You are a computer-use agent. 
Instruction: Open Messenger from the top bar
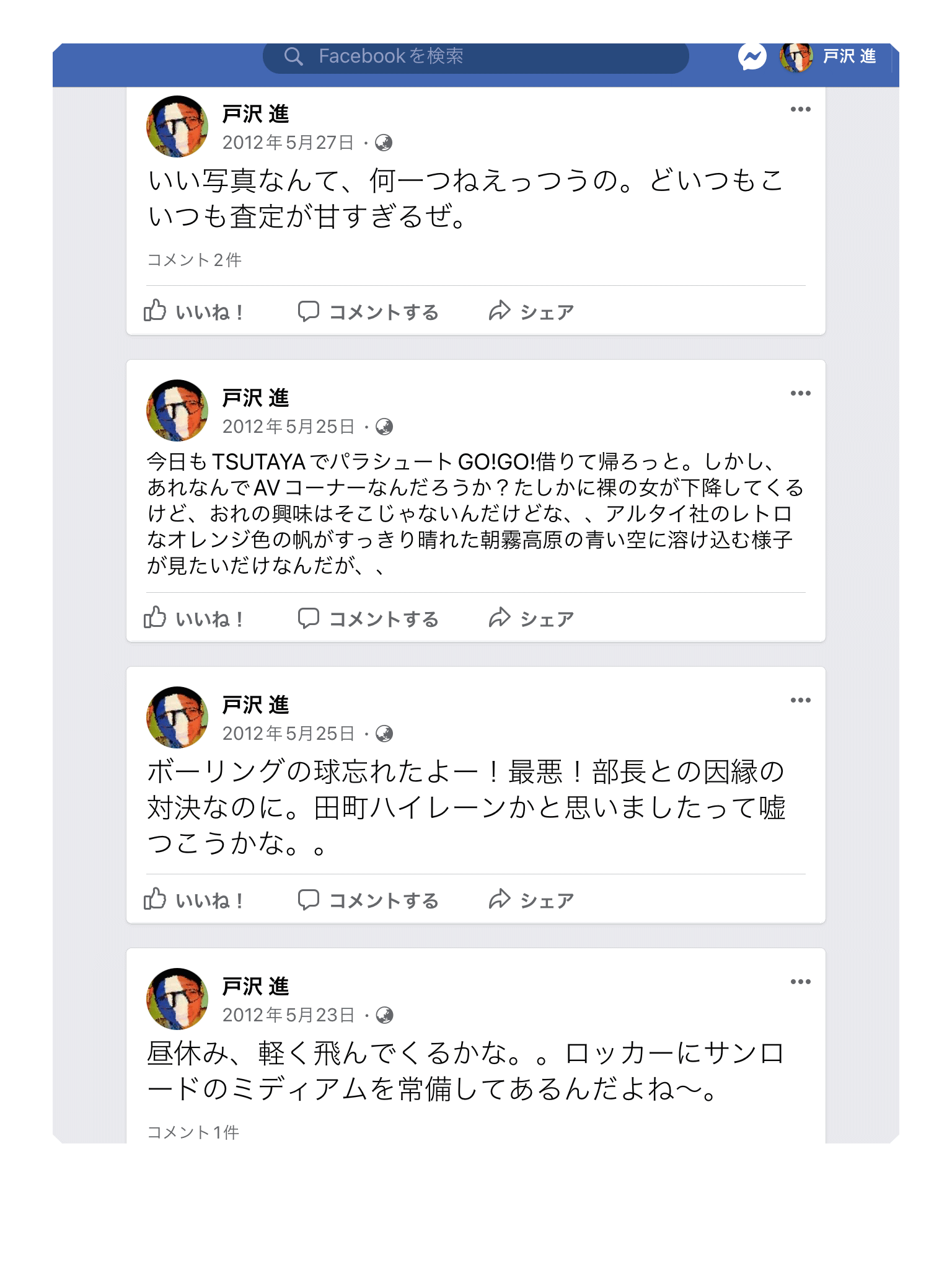[752, 57]
